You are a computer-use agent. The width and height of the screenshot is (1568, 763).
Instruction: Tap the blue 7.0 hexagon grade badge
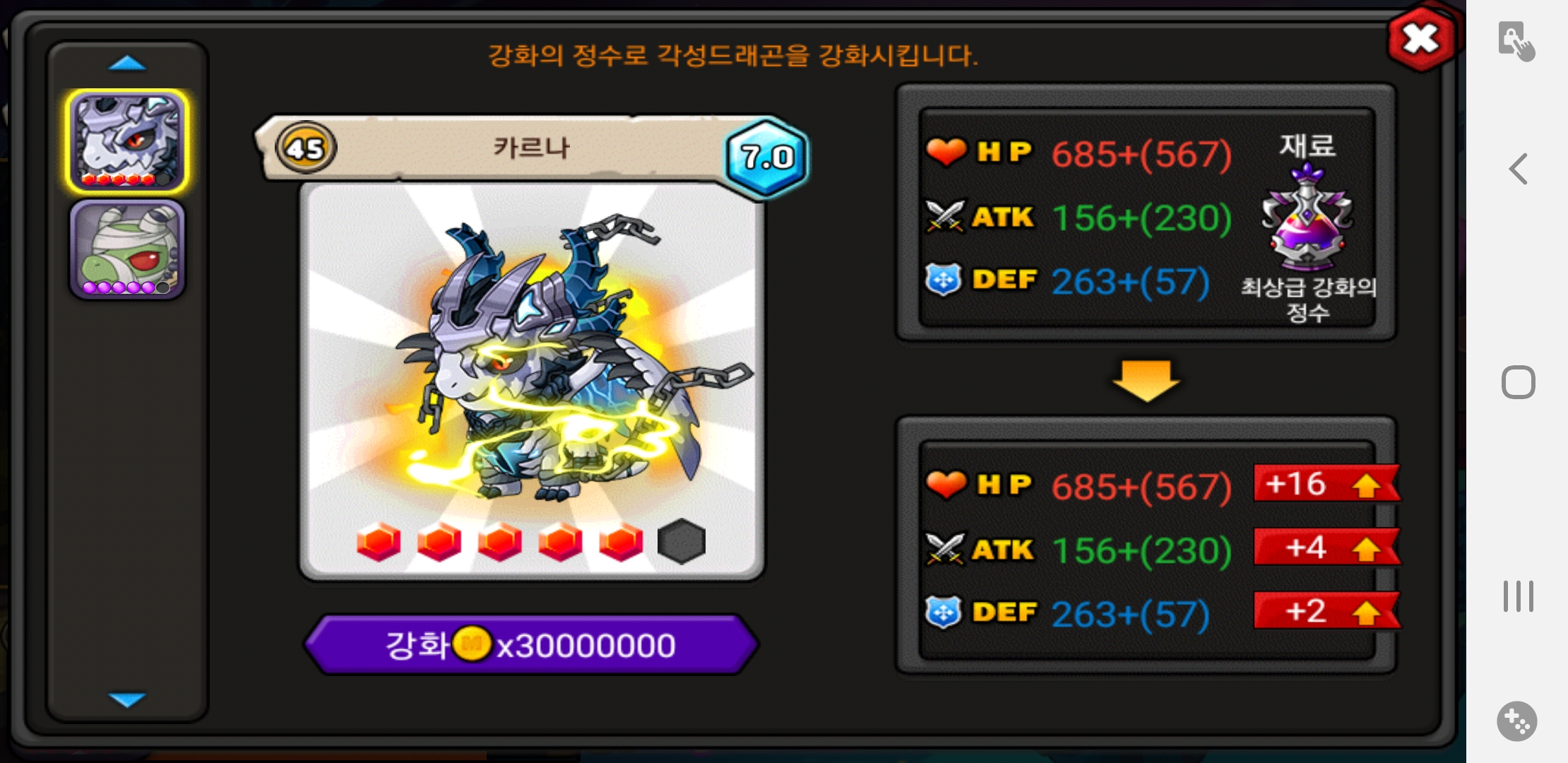click(767, 157)
